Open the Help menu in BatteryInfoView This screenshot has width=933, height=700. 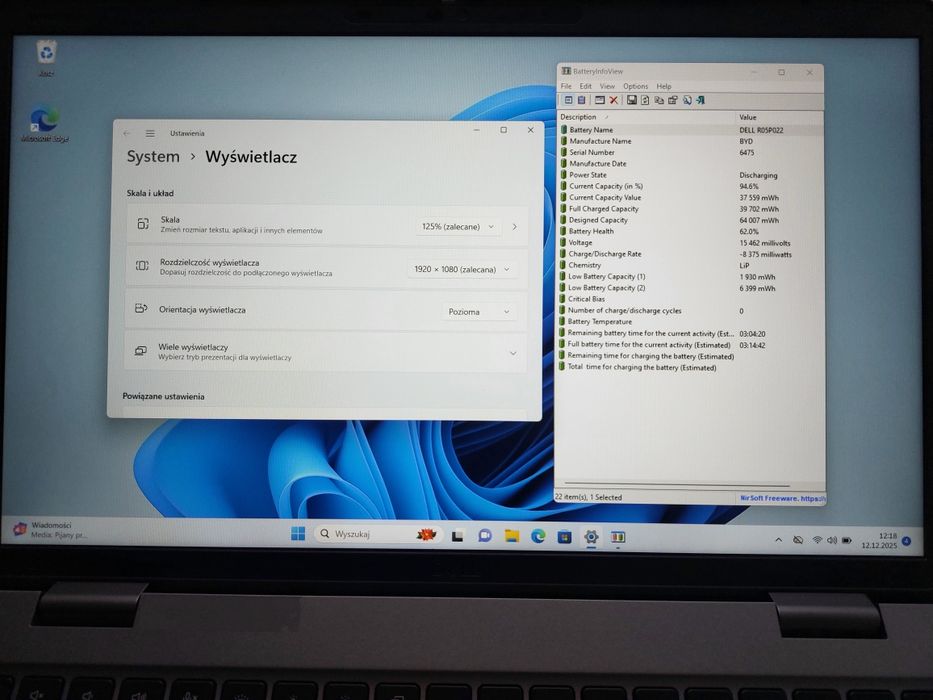[x=663, y=86]
